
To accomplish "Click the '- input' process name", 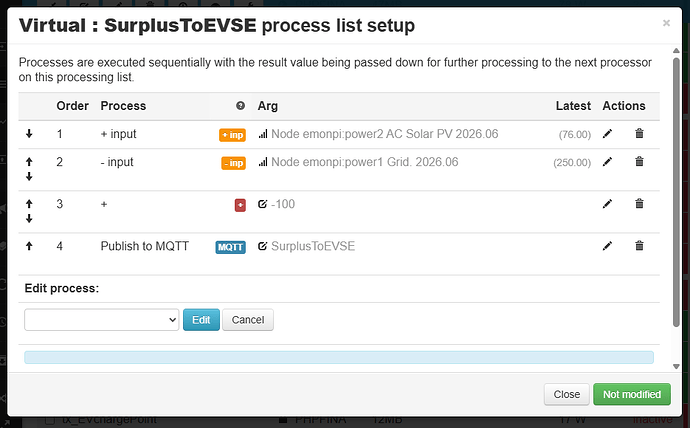I will pos(117,162).
